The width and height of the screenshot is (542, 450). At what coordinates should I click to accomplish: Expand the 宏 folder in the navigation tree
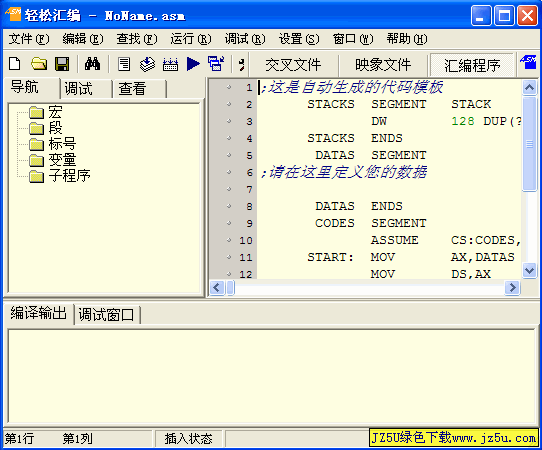(x=37, y=112)
